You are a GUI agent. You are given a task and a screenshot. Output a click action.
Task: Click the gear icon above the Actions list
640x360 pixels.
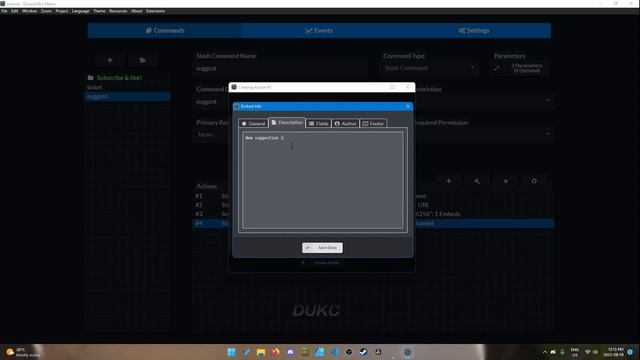(534, 181)
